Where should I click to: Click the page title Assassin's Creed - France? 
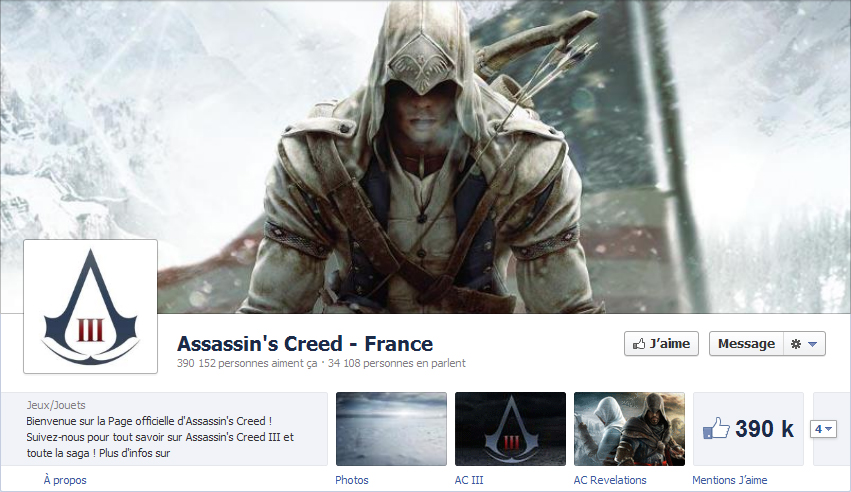coord(305,344)
